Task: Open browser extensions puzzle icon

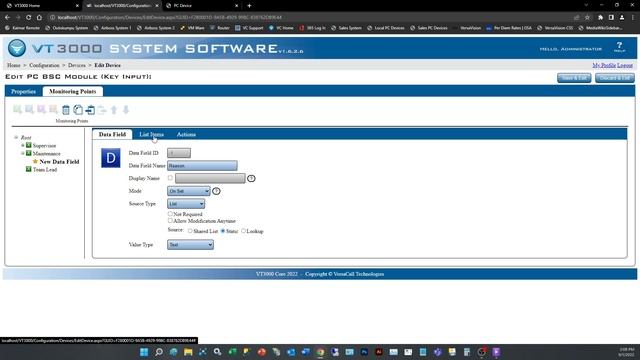Action: pyautogui.click(x=600, y=18)
